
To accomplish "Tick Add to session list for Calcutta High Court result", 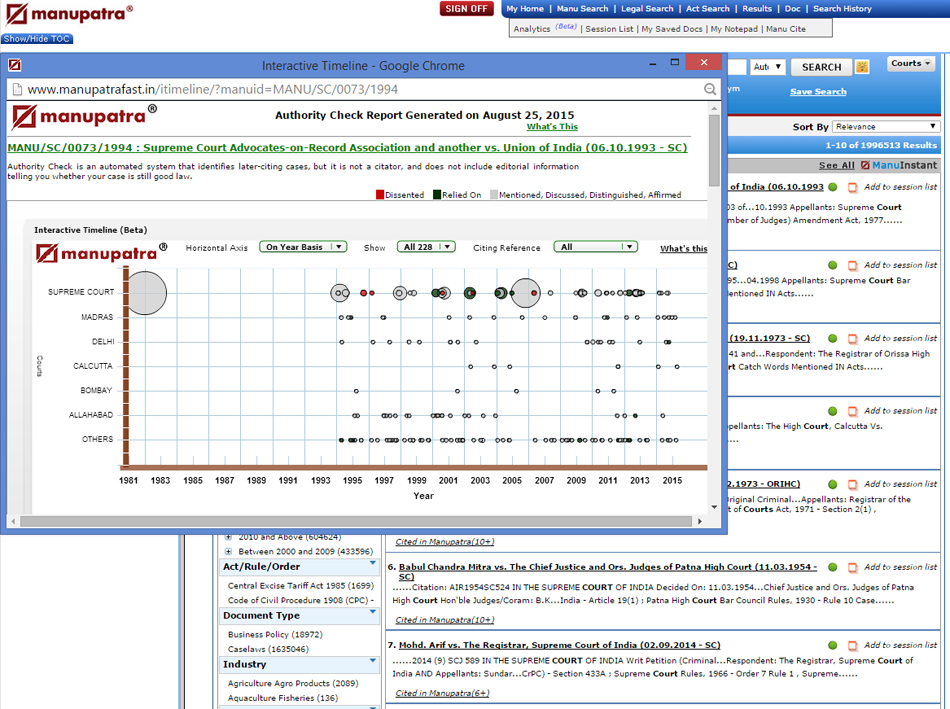I will click(852, 411).
